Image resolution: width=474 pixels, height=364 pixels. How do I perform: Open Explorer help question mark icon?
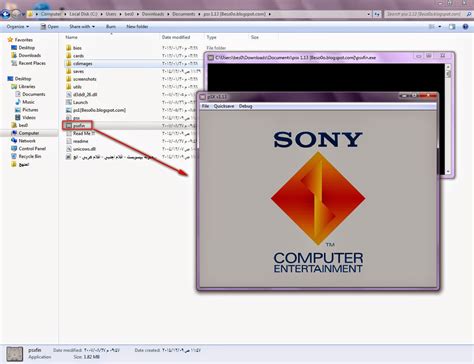click(x=465, y=27)
